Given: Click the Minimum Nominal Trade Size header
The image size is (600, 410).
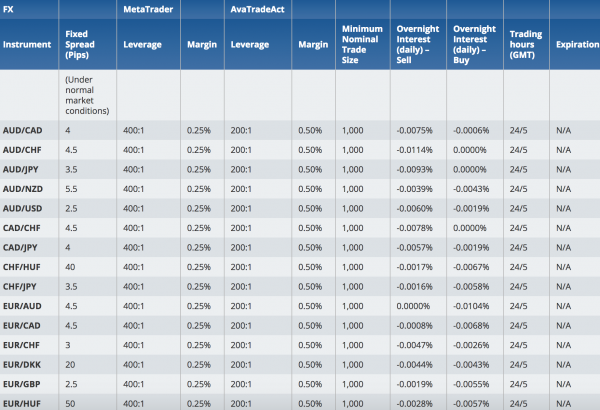Looking at the screenshot, I should [362, 44].
